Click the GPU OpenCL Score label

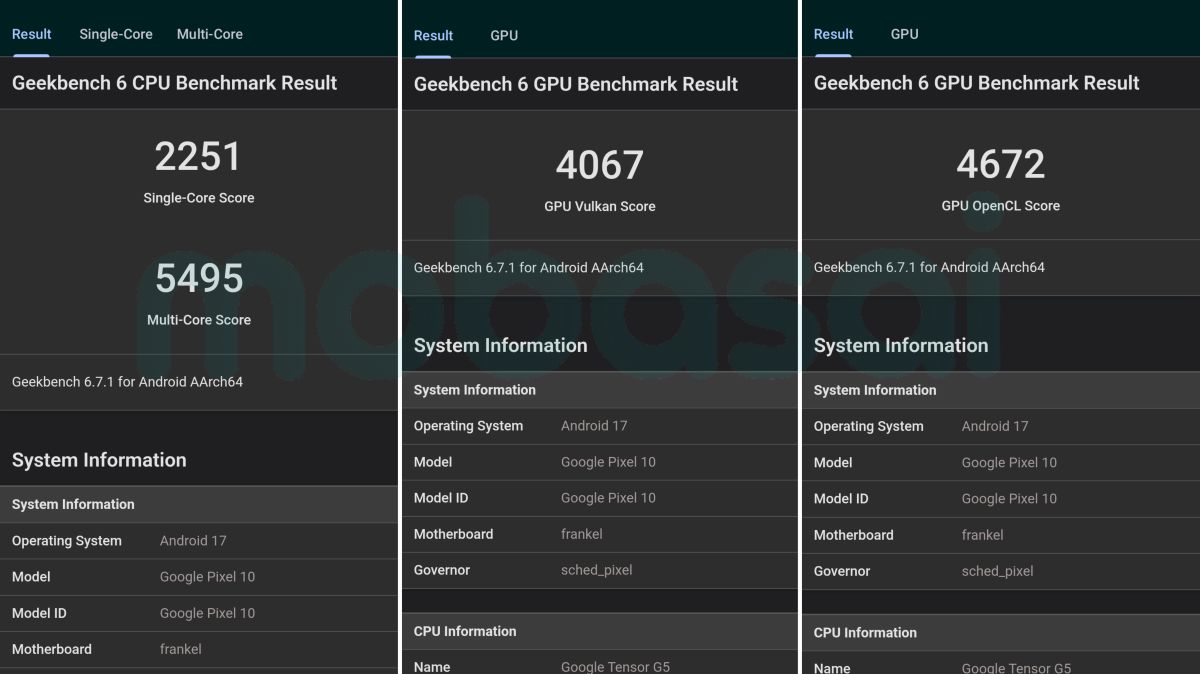coord(1000,205)
